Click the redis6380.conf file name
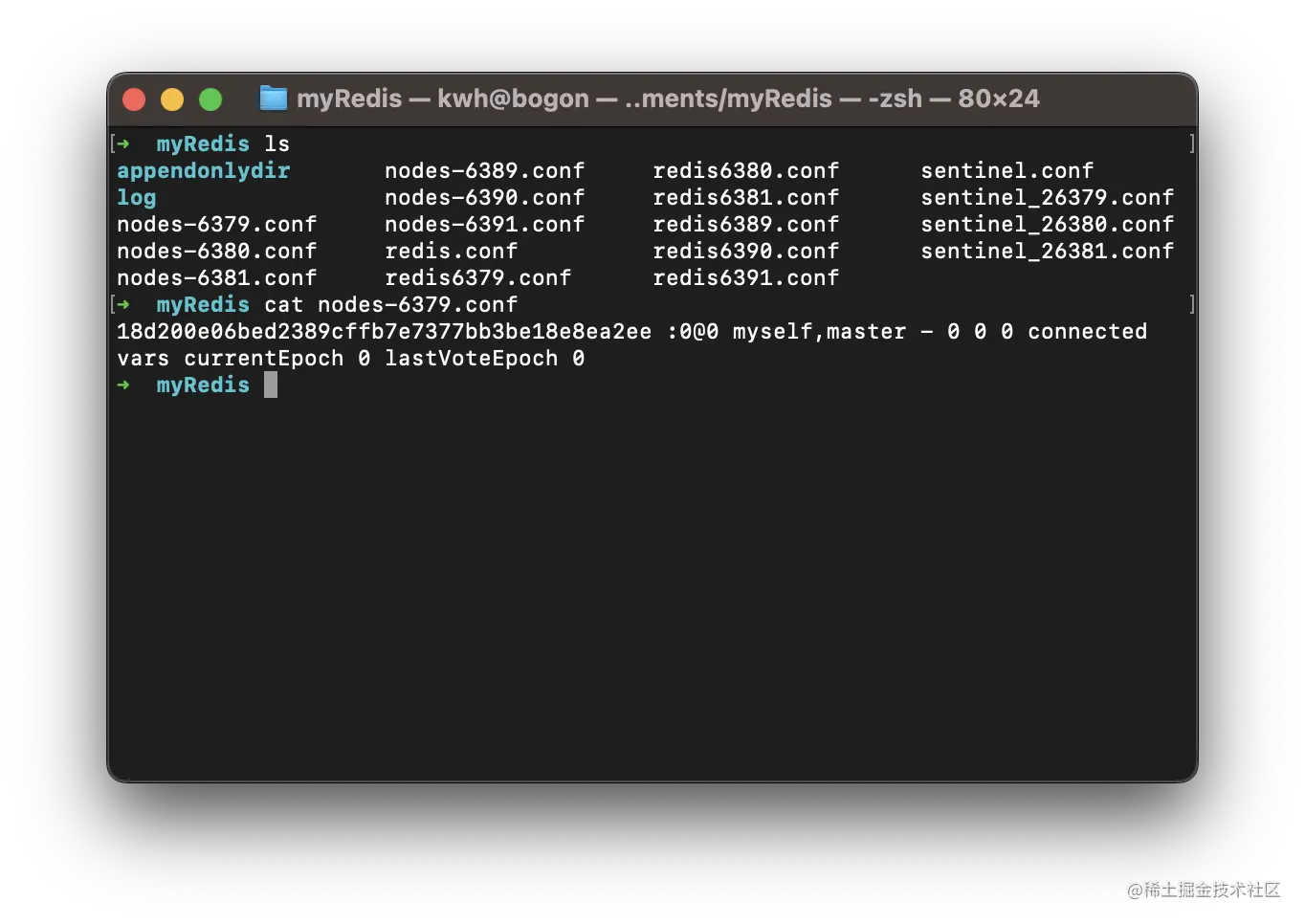 pyautogui.click(x=745, y=171)
